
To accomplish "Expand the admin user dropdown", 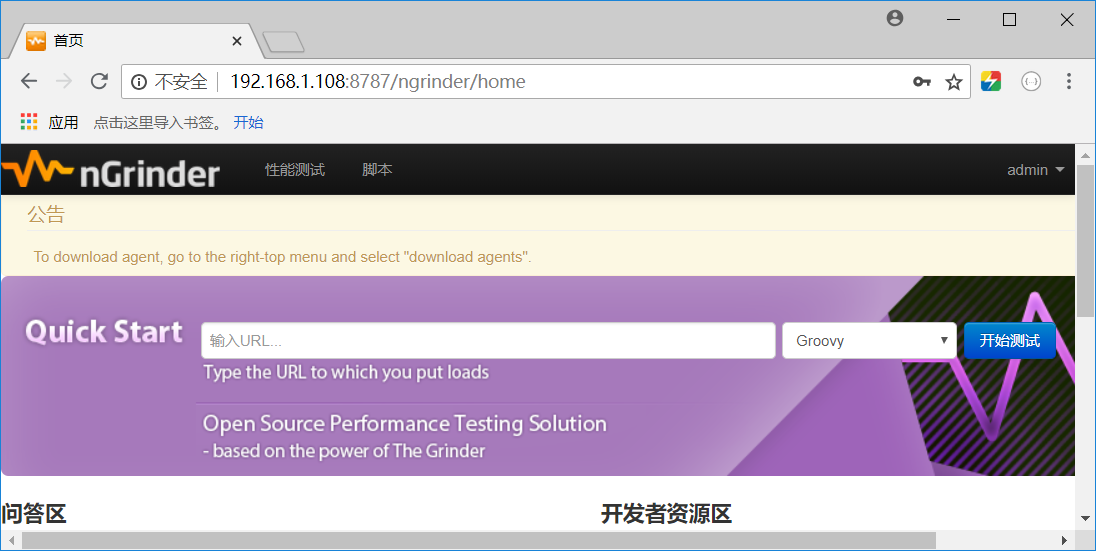I will pos(1035,170).
